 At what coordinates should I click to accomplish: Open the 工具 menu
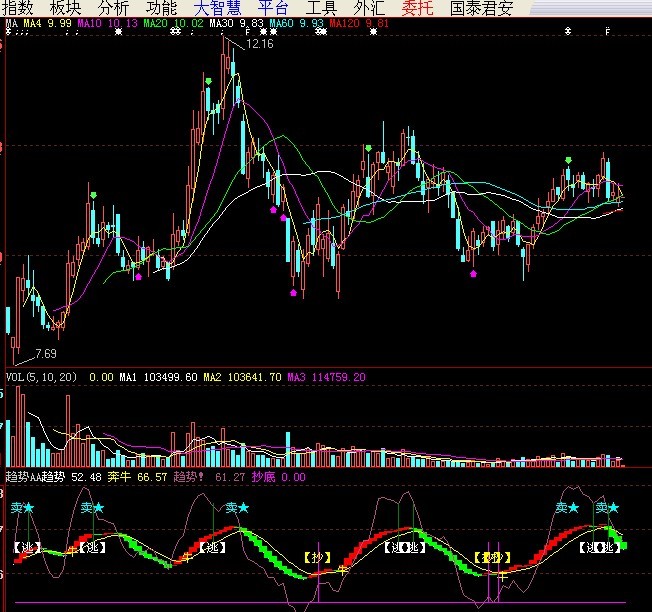click(x=321, y=8)
